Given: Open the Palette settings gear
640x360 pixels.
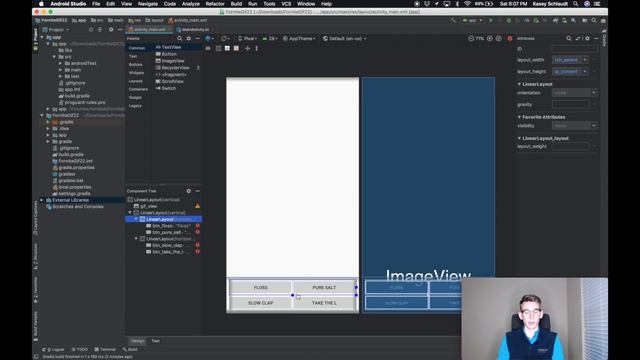Looking at the screenshot, I should [x=189, y=38].
